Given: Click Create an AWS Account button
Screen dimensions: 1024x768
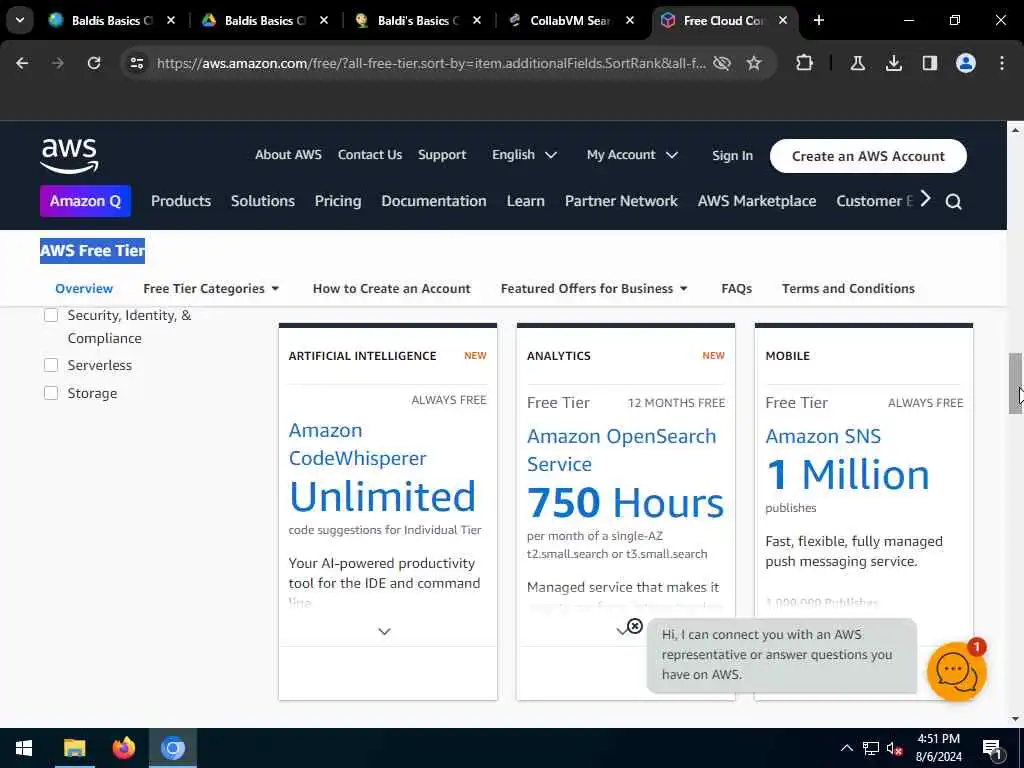Looking at the screenshot, I should pos(868,156).
